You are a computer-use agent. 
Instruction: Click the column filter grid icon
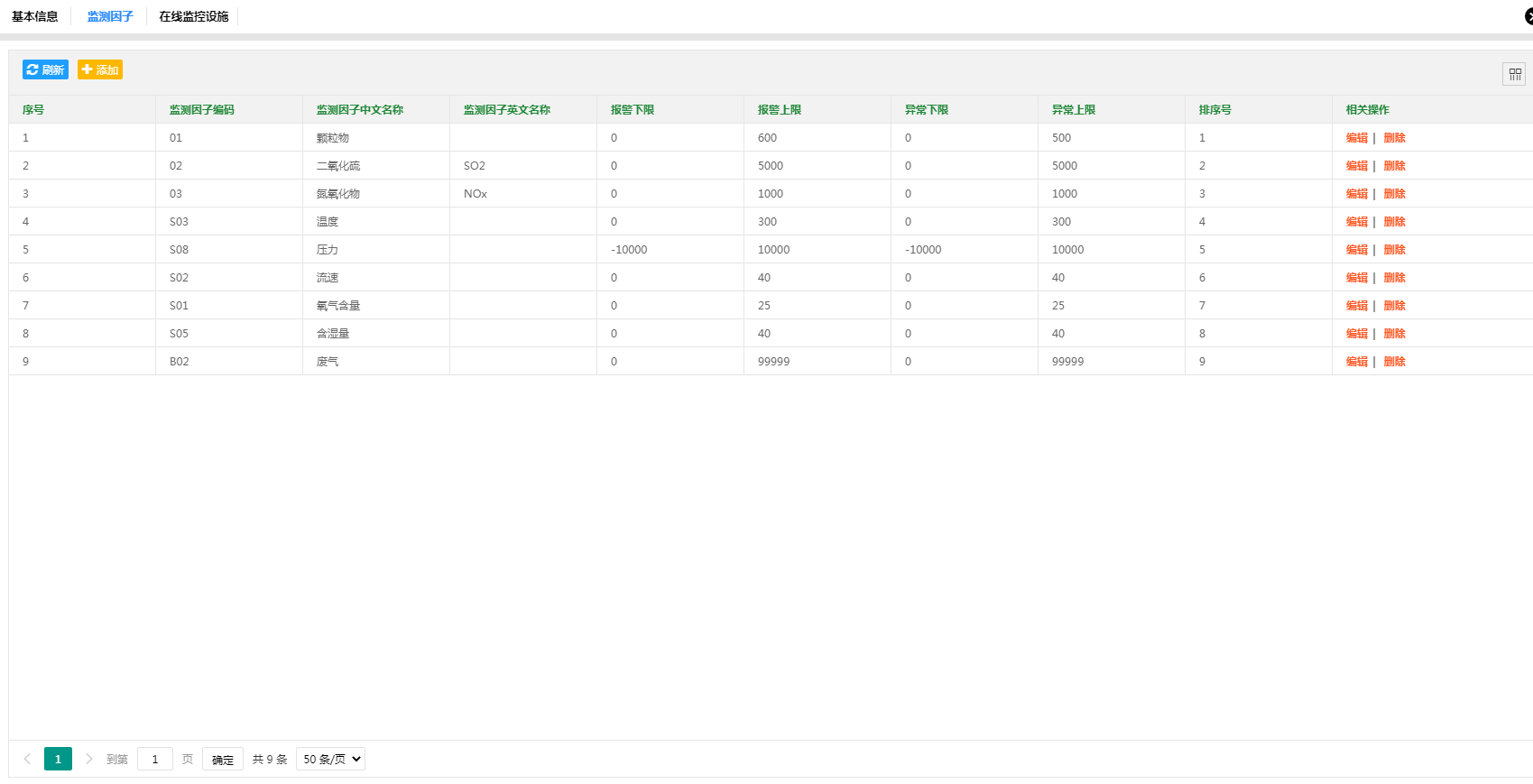1514,74
